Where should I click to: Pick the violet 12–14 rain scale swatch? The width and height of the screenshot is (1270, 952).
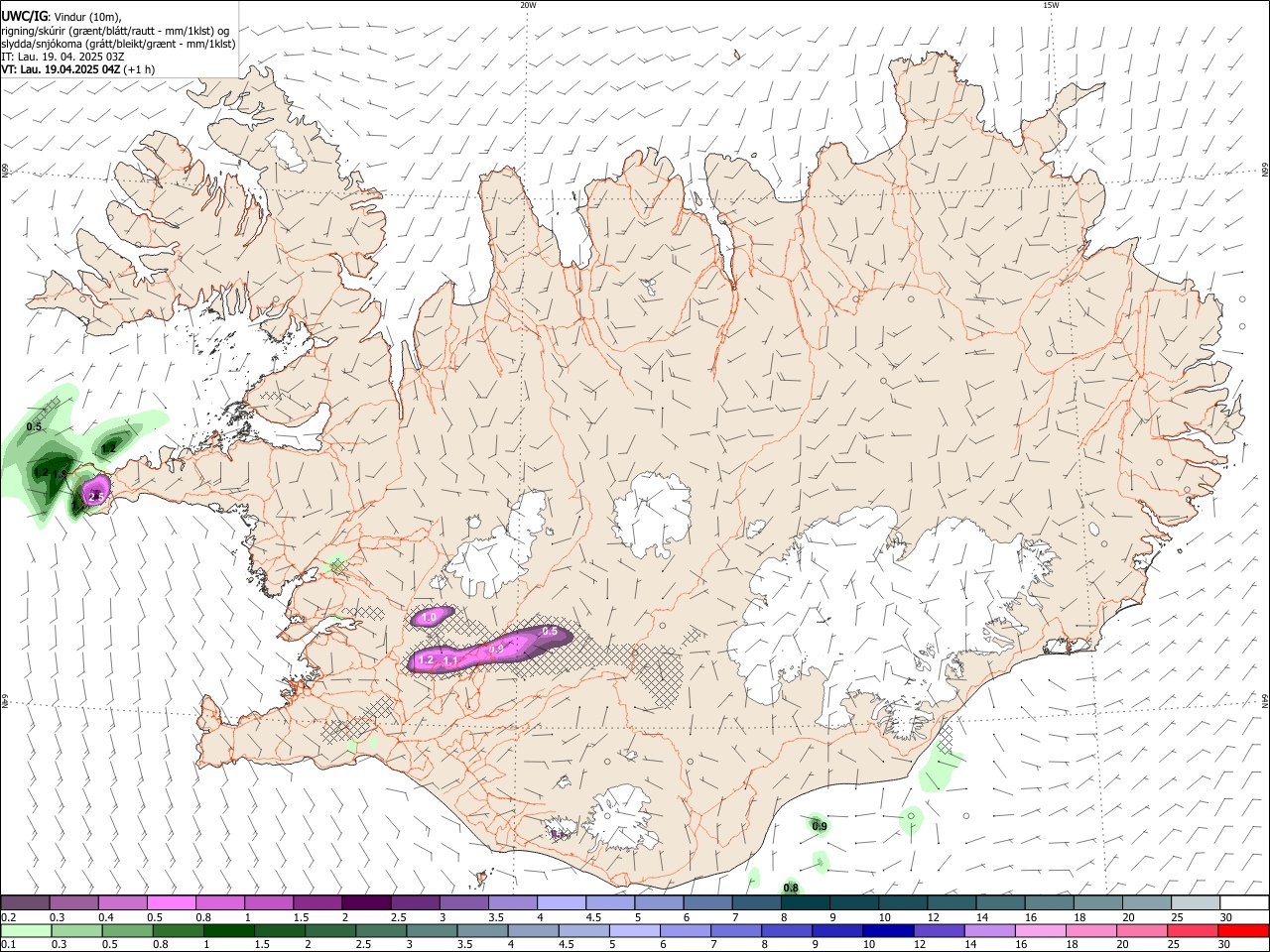tap(938, 930)
